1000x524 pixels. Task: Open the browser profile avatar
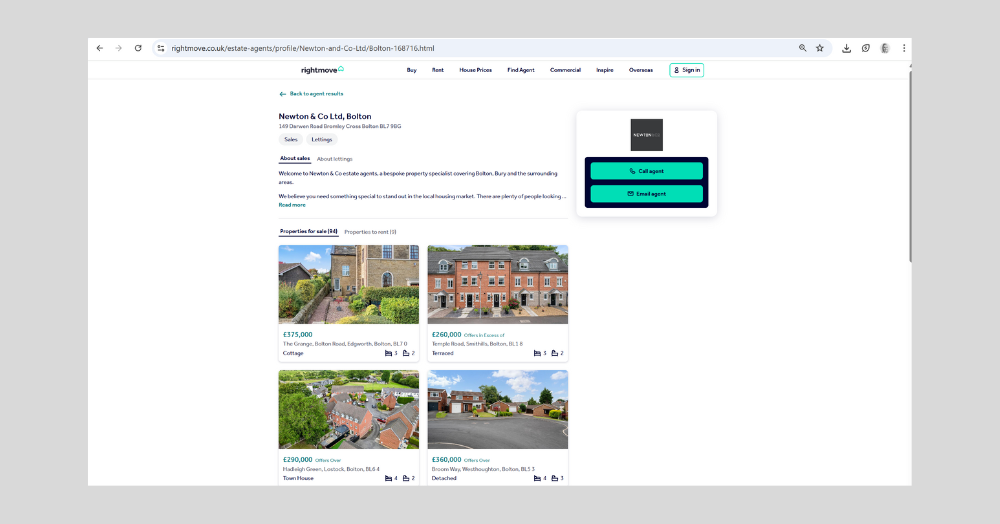coord(885,48)
